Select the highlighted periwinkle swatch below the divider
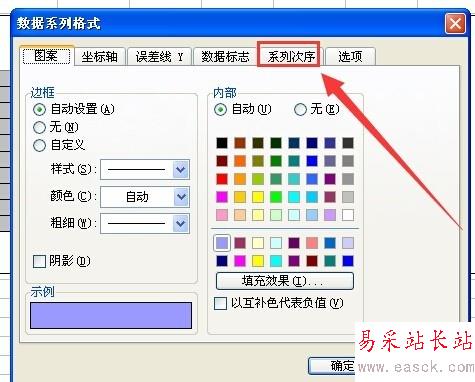This screenshot has width=475, height=382. (x=222, y=243)
